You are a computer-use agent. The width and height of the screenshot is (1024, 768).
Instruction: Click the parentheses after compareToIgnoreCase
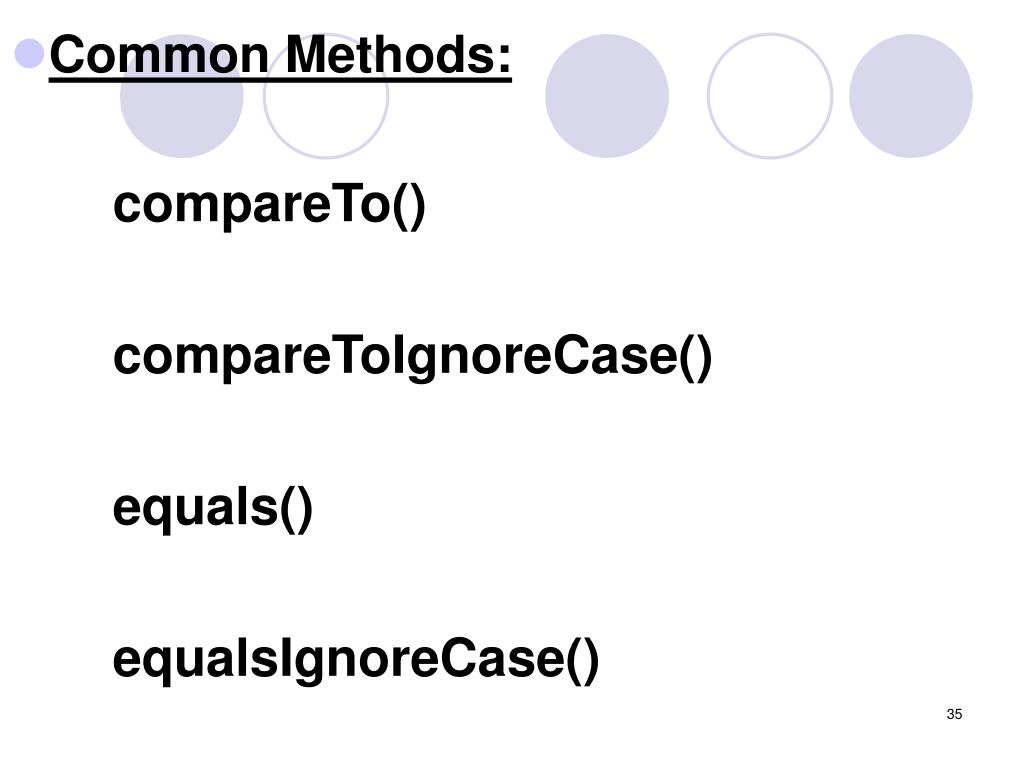695,358
